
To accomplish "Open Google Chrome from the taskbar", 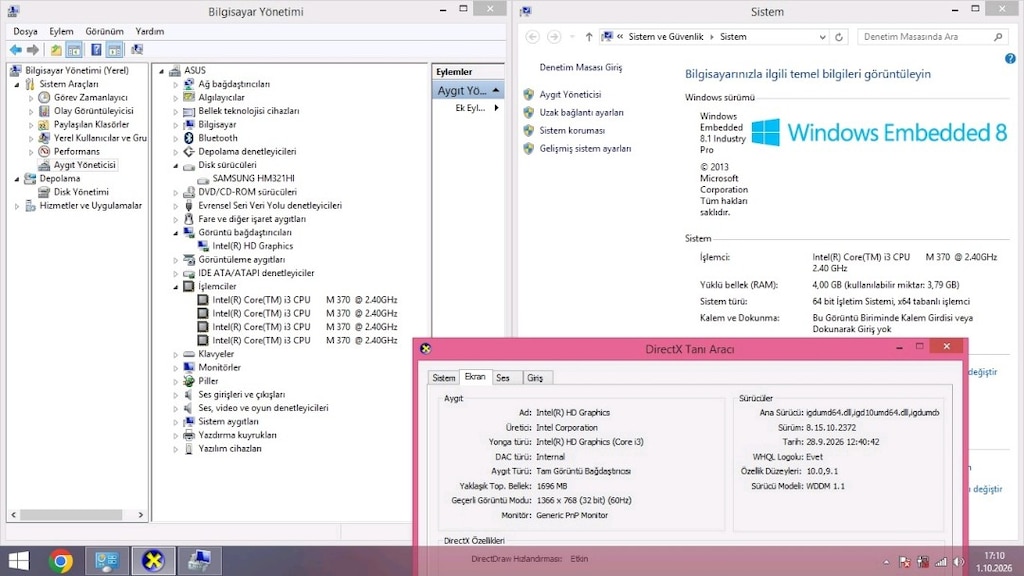I will tap(61, 561).
